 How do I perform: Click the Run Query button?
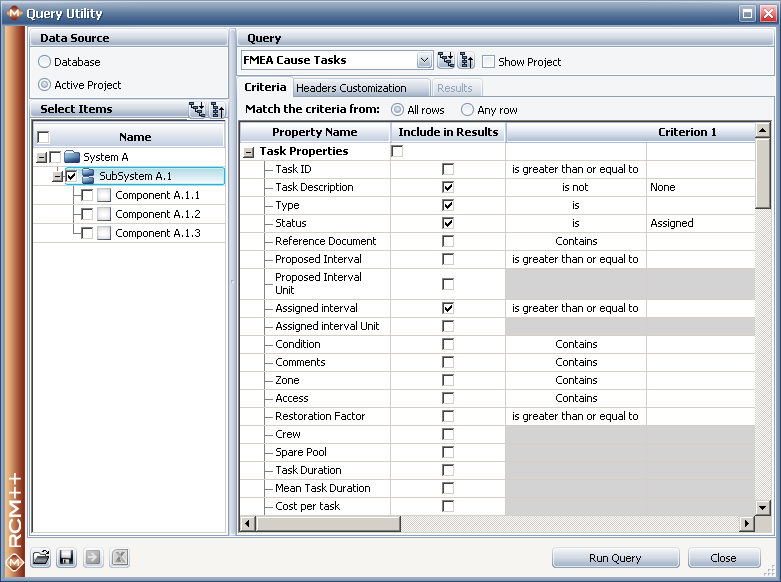pyautogui.click(x=615, y=558)
